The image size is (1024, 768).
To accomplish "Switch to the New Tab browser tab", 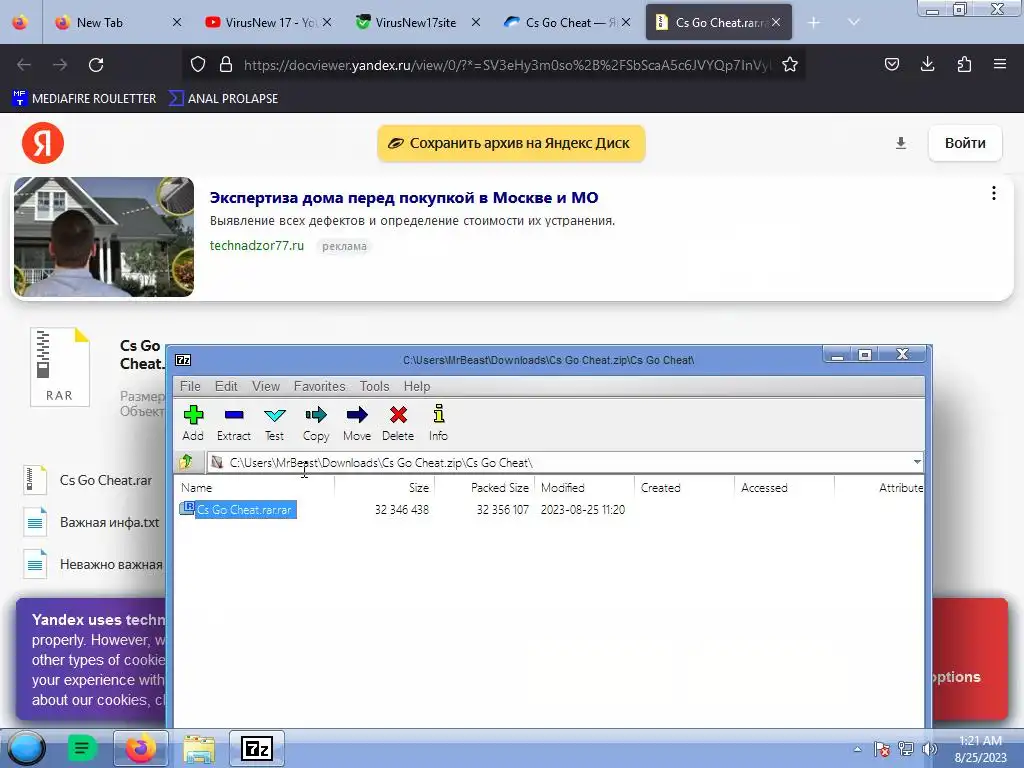I will tap(118, 22).
